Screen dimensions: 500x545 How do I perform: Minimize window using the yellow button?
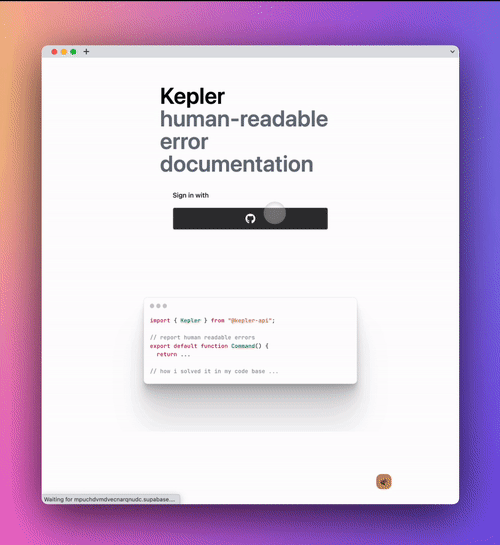(x=64, y=52)
